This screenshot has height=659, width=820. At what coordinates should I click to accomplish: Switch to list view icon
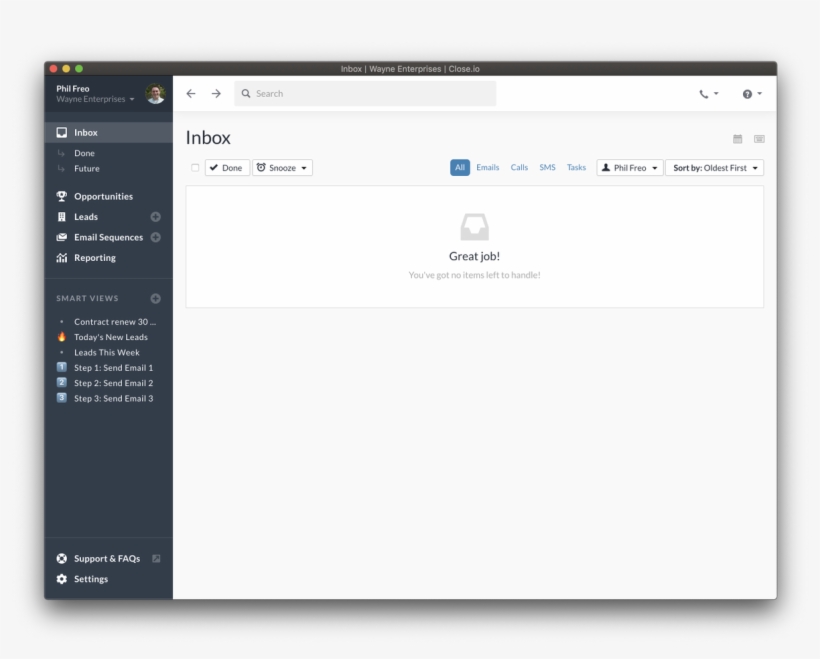[x=759, y=139]
